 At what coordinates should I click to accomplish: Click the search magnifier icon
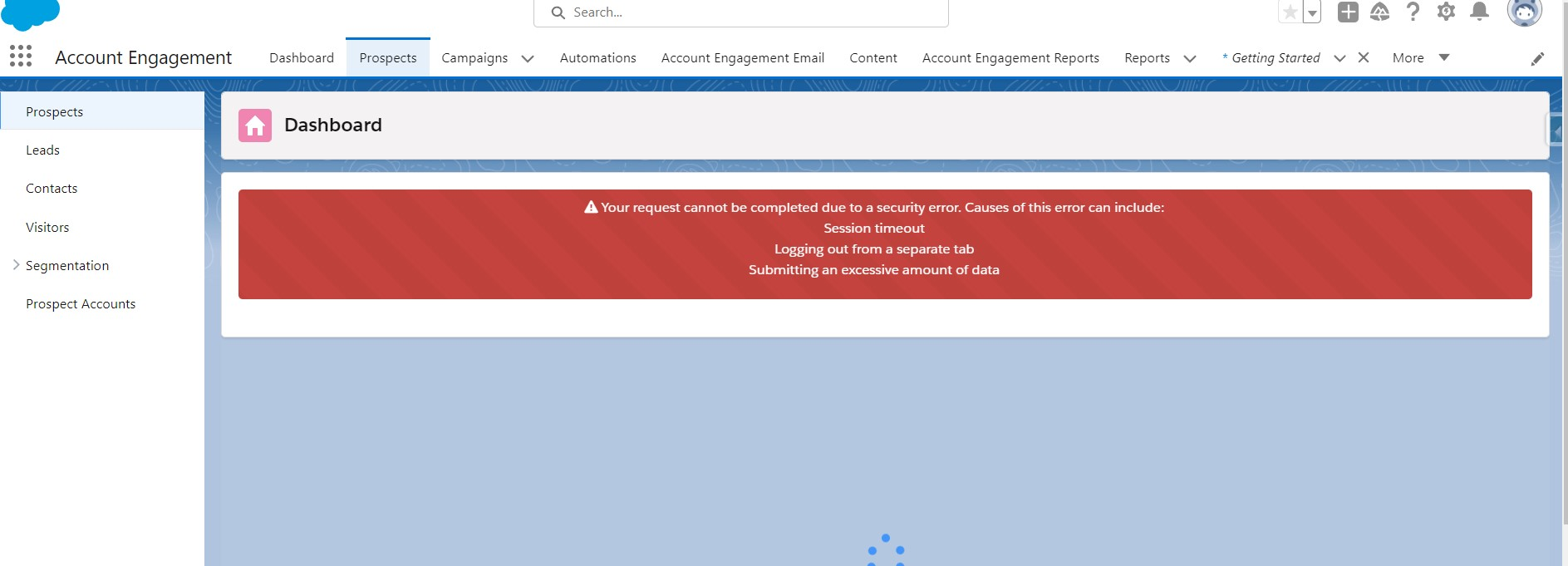(558, 12)
